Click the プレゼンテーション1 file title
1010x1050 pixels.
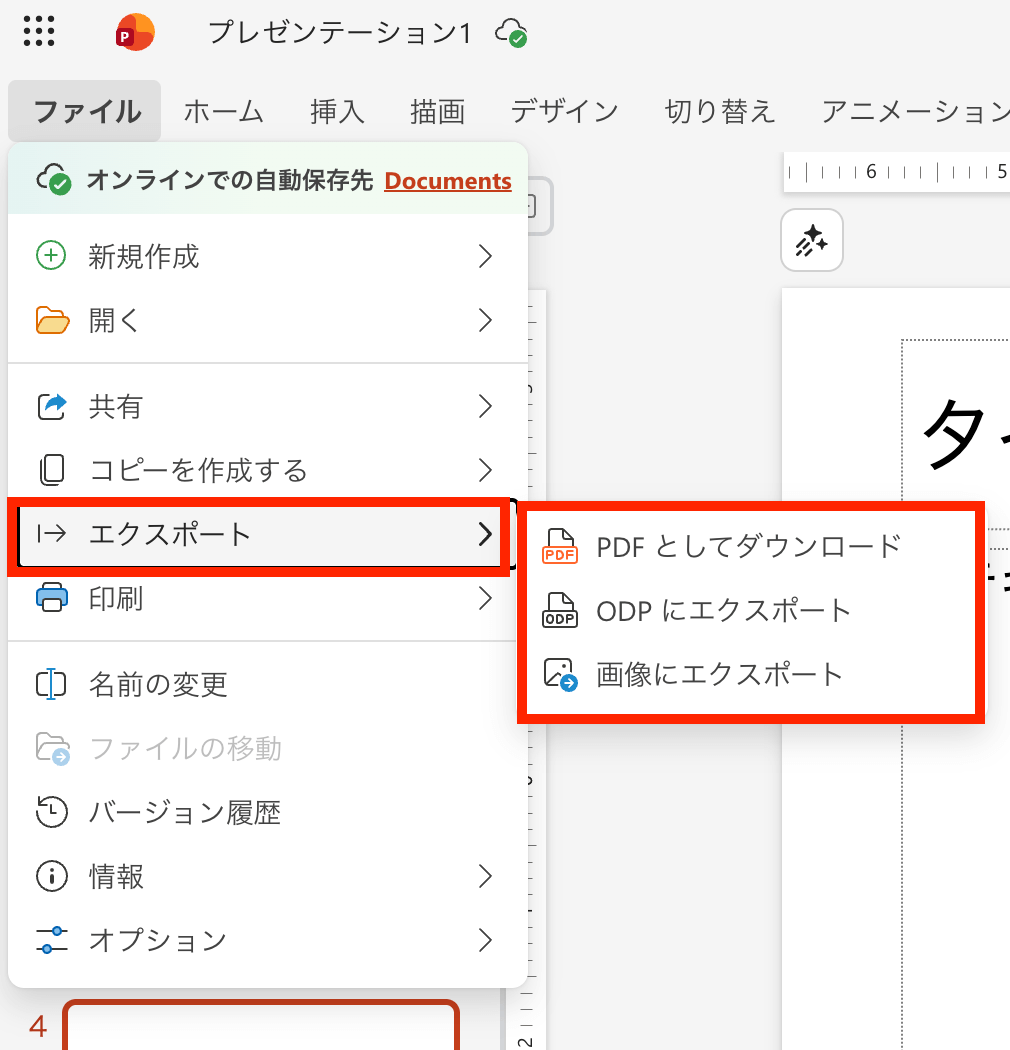point(339,33)
